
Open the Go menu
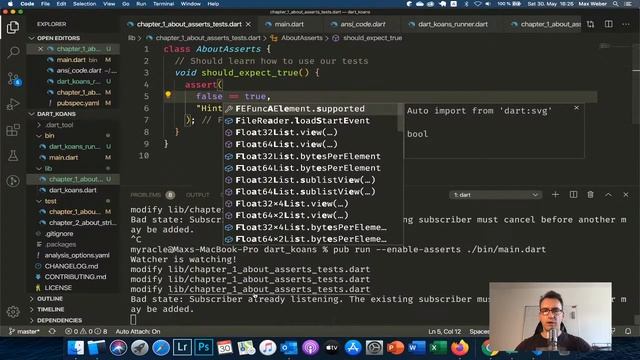[x=126, y=4]
